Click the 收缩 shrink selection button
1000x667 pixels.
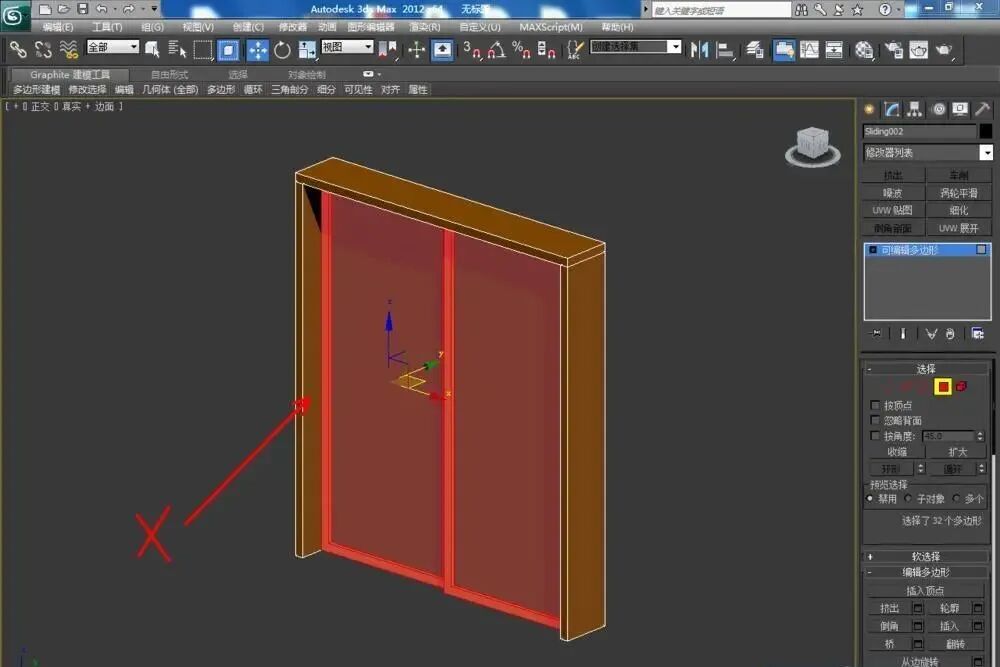click(x=897, y=451)
